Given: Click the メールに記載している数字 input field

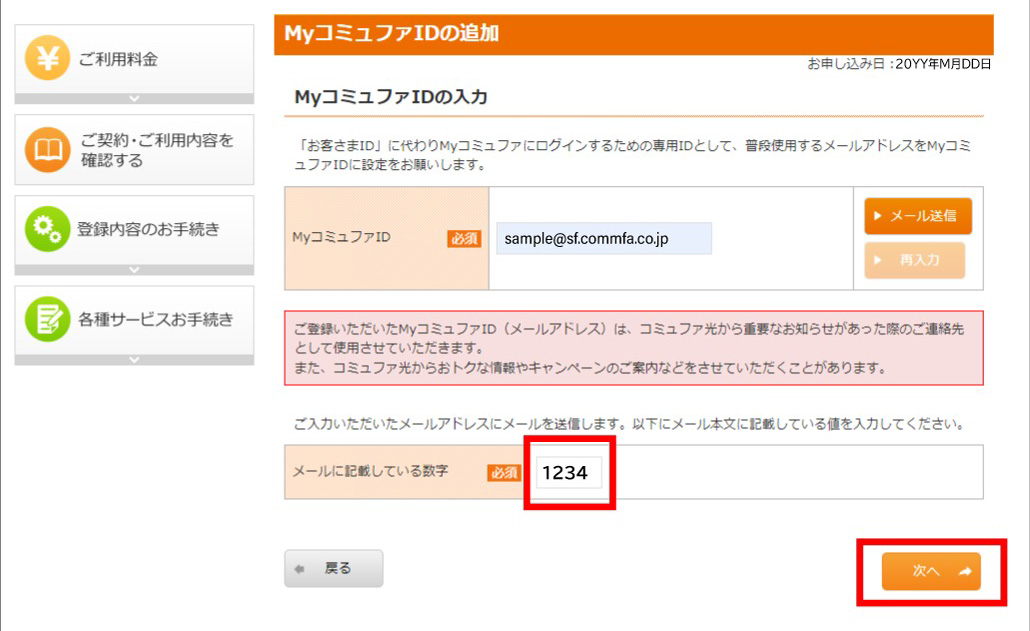Looking at the screenshot, I should coord(569,473).
